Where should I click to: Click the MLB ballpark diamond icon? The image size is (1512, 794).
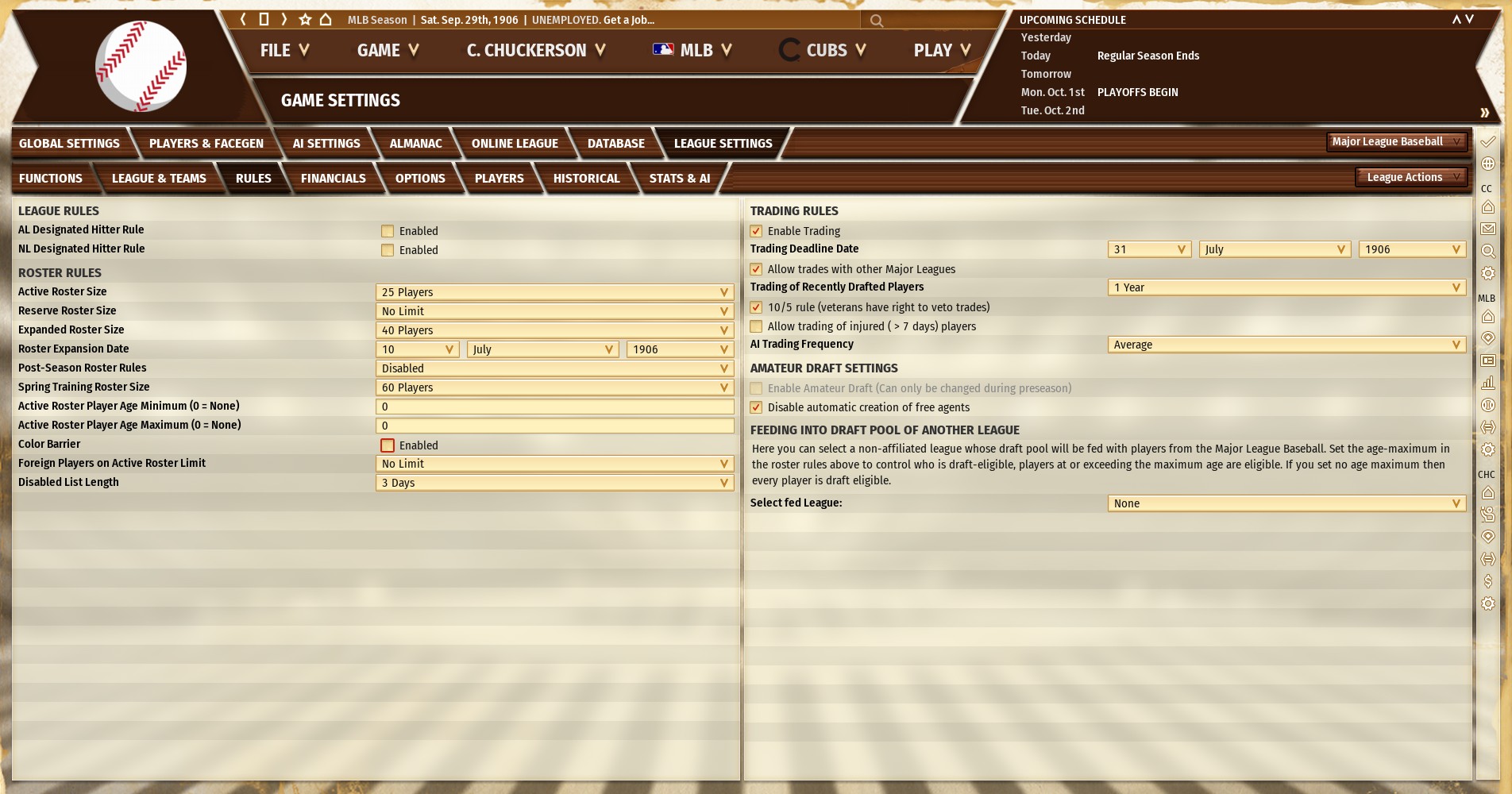[x=1488, y=338]
